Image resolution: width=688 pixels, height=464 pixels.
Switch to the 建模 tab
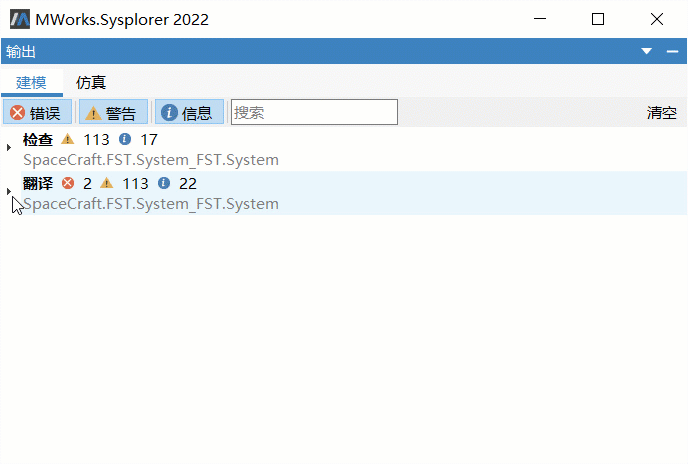coord(32,83)
